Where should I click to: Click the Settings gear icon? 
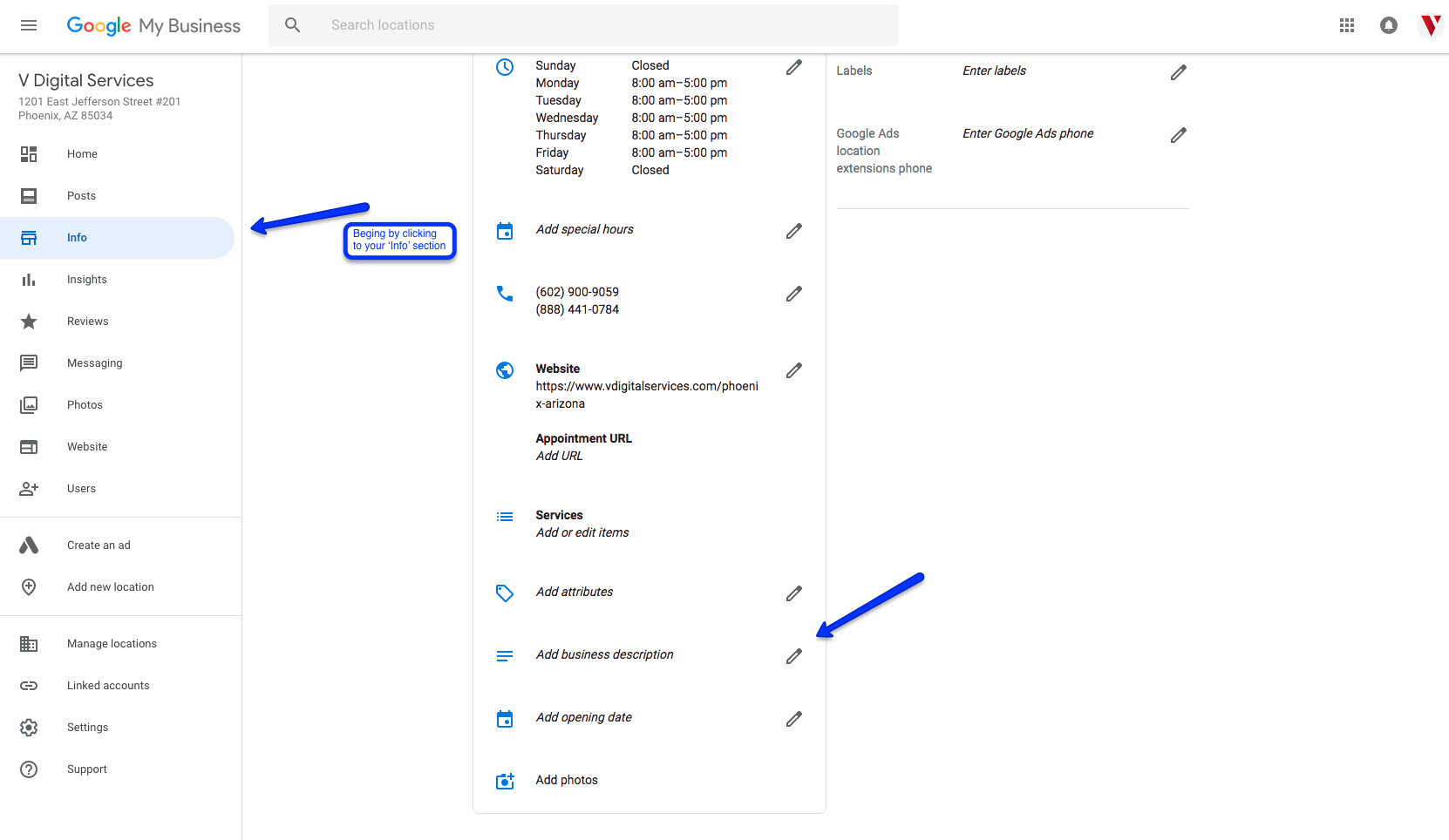[x=29, y=728]
